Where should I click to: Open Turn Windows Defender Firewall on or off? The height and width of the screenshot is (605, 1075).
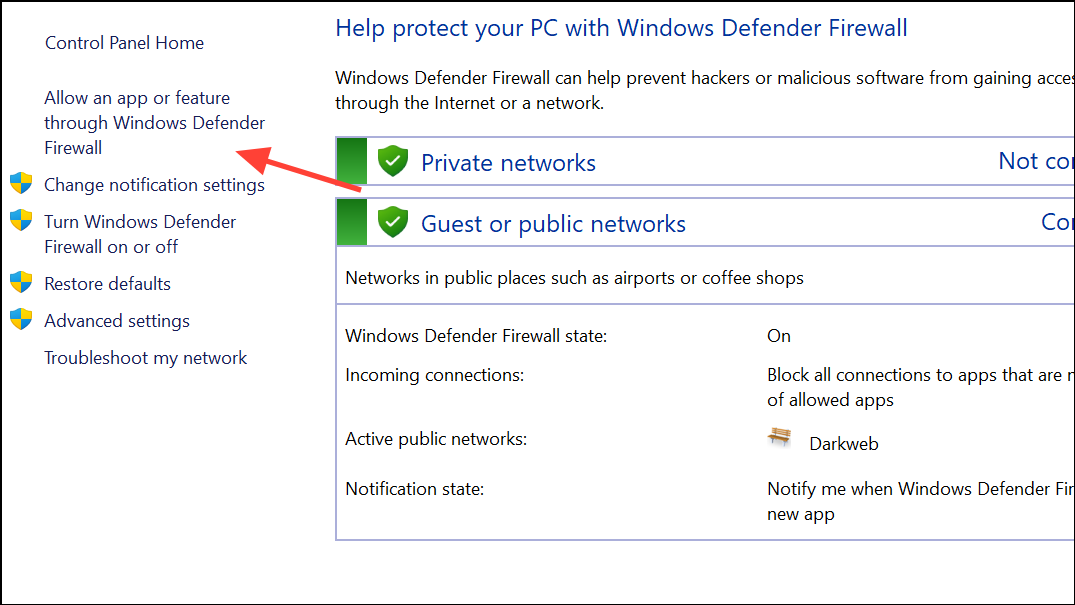point(140,234)
